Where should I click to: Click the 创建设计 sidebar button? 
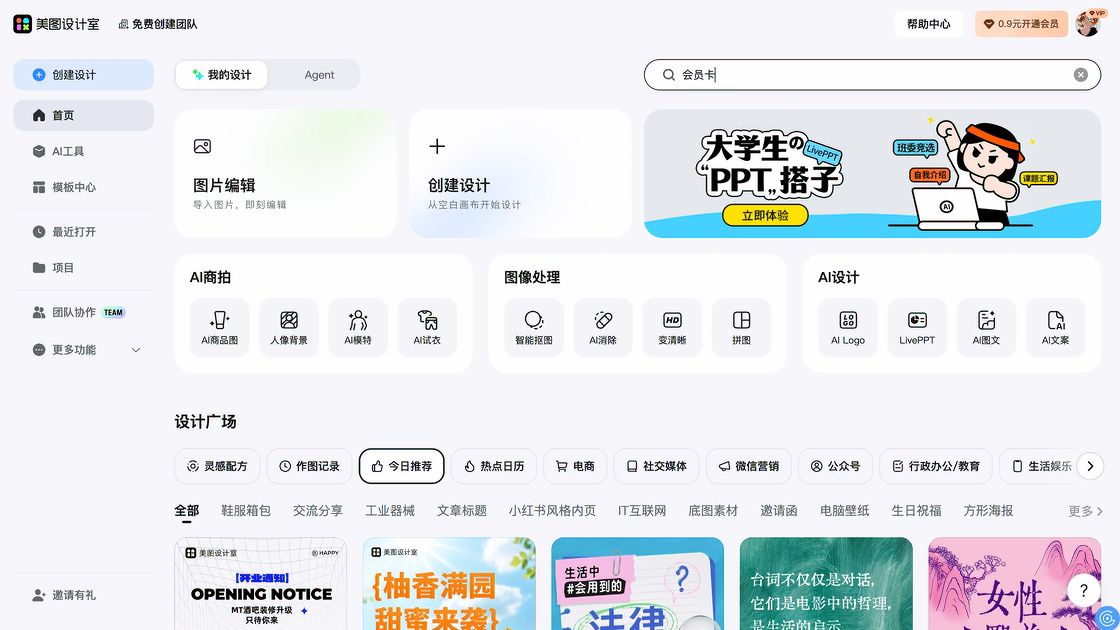coord(84,75)
